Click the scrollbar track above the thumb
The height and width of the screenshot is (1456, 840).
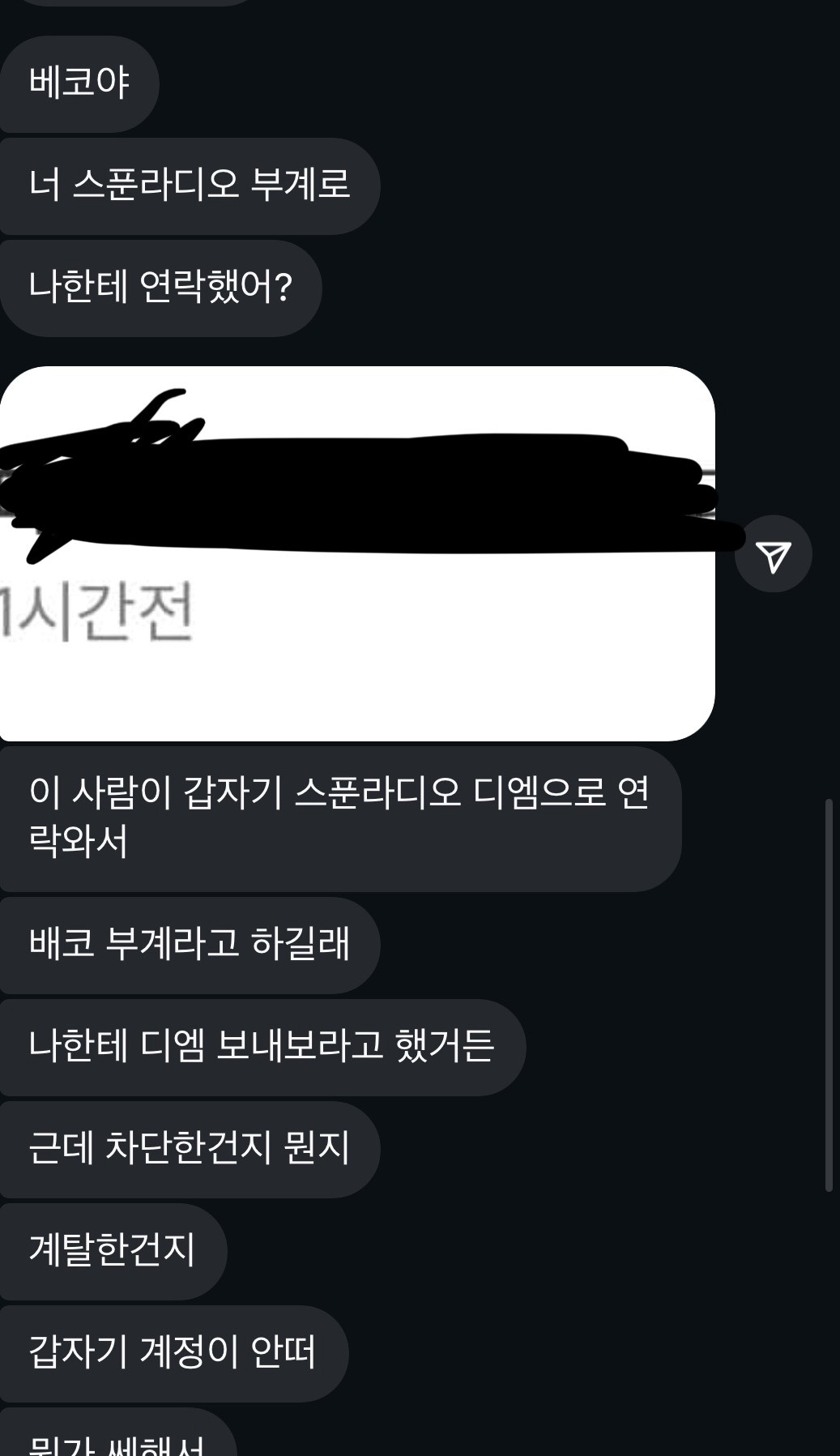pyautogui.click(x=829, y=405)
